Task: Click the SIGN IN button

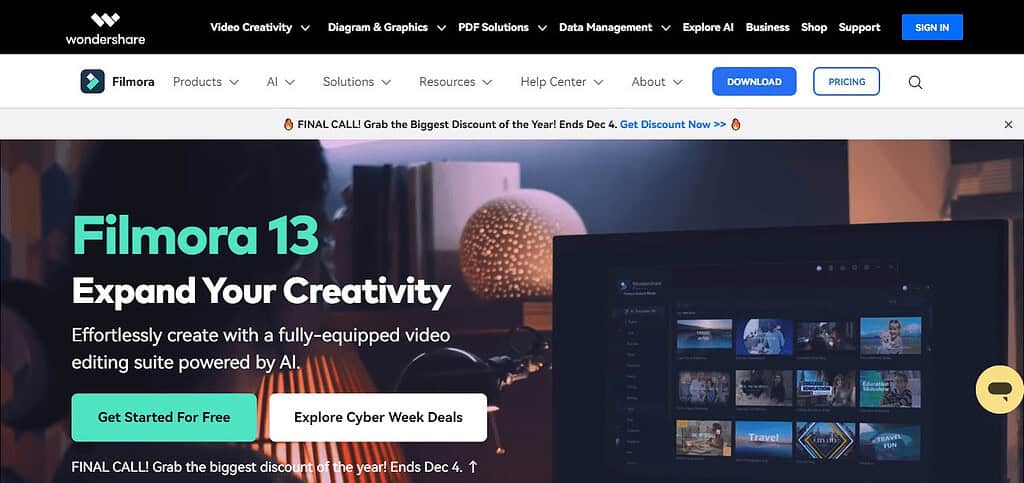Action: click(932, 27)
